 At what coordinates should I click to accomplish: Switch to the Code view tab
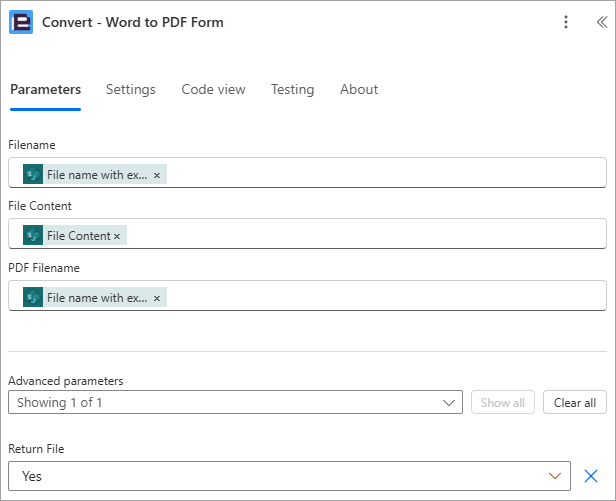point(213,89)
